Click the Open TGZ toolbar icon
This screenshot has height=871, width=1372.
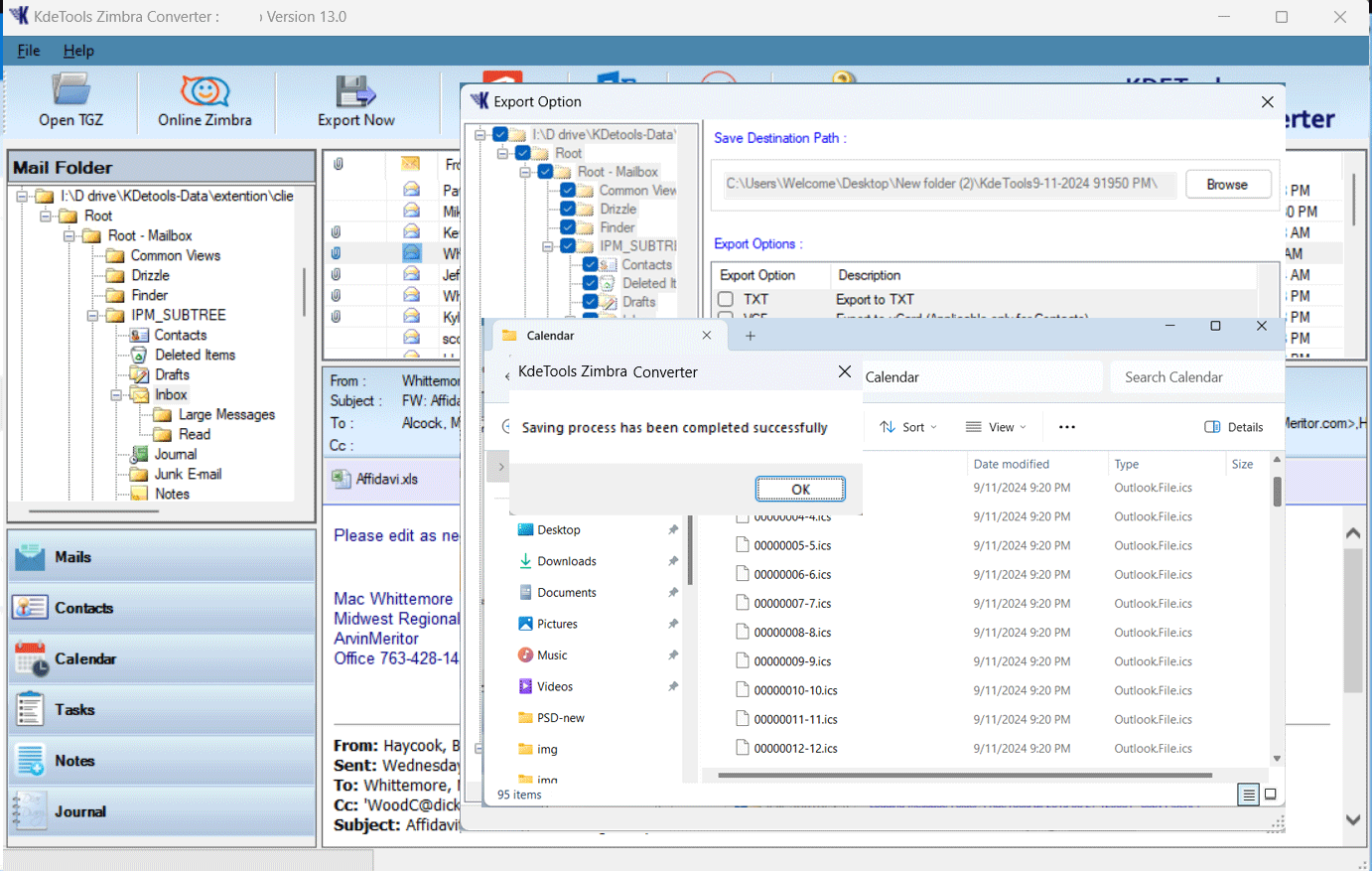(x=70, y=90)
